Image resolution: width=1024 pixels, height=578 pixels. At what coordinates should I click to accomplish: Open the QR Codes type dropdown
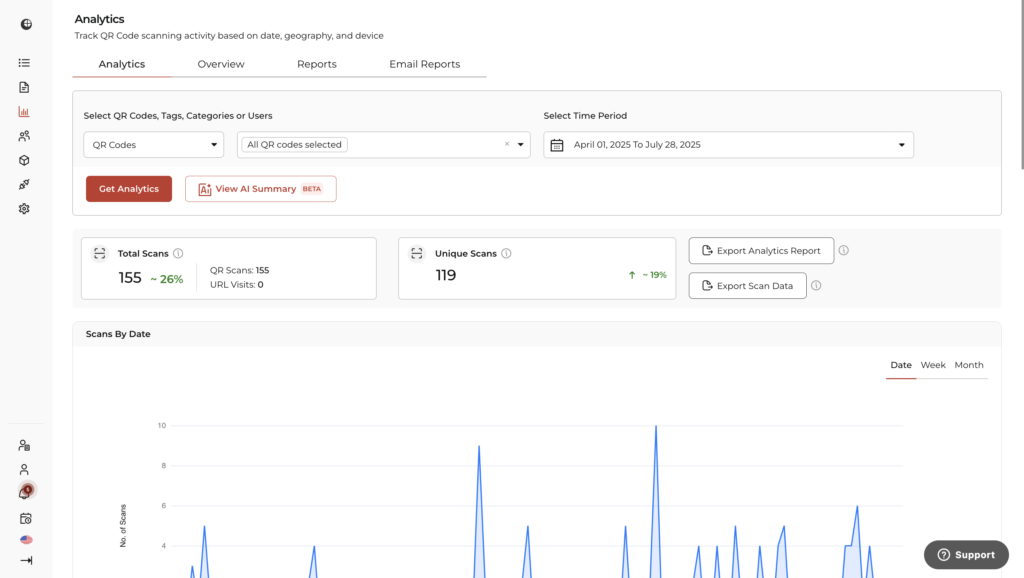(x=153, y=144)
